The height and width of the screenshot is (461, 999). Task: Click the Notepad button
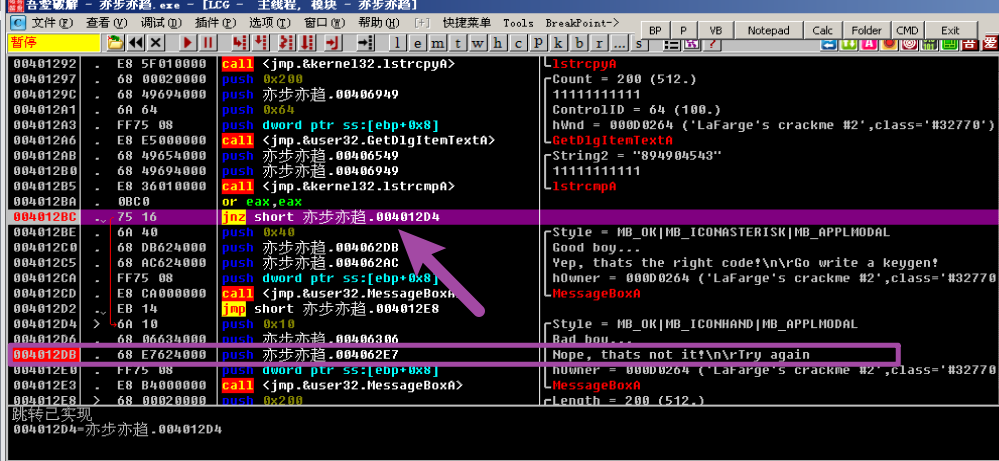tap(768, 31)
